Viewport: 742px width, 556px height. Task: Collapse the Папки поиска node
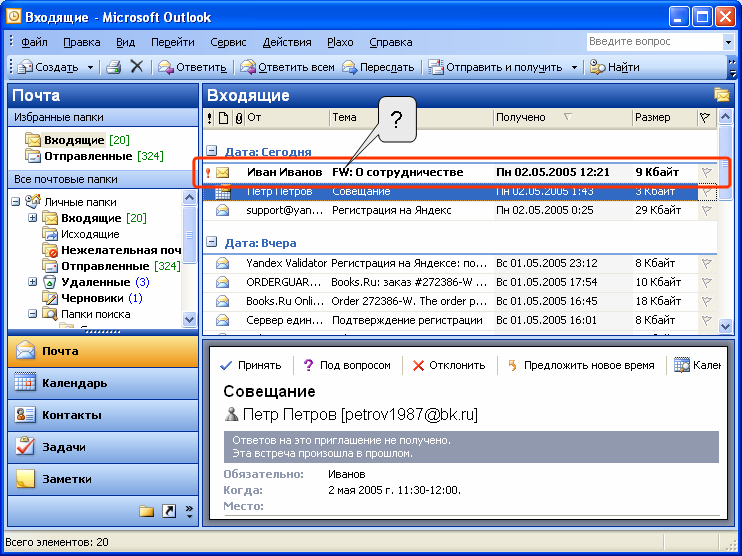[x=32, y=314]
